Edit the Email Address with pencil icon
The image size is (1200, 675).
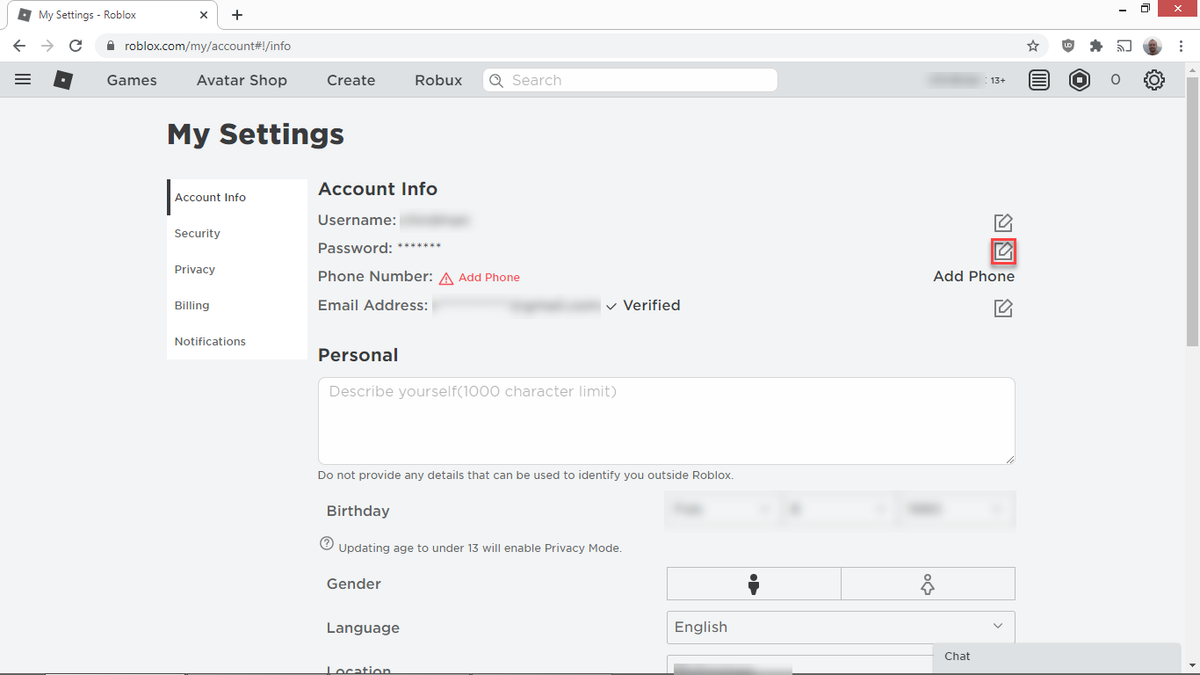coord(1003,308)
